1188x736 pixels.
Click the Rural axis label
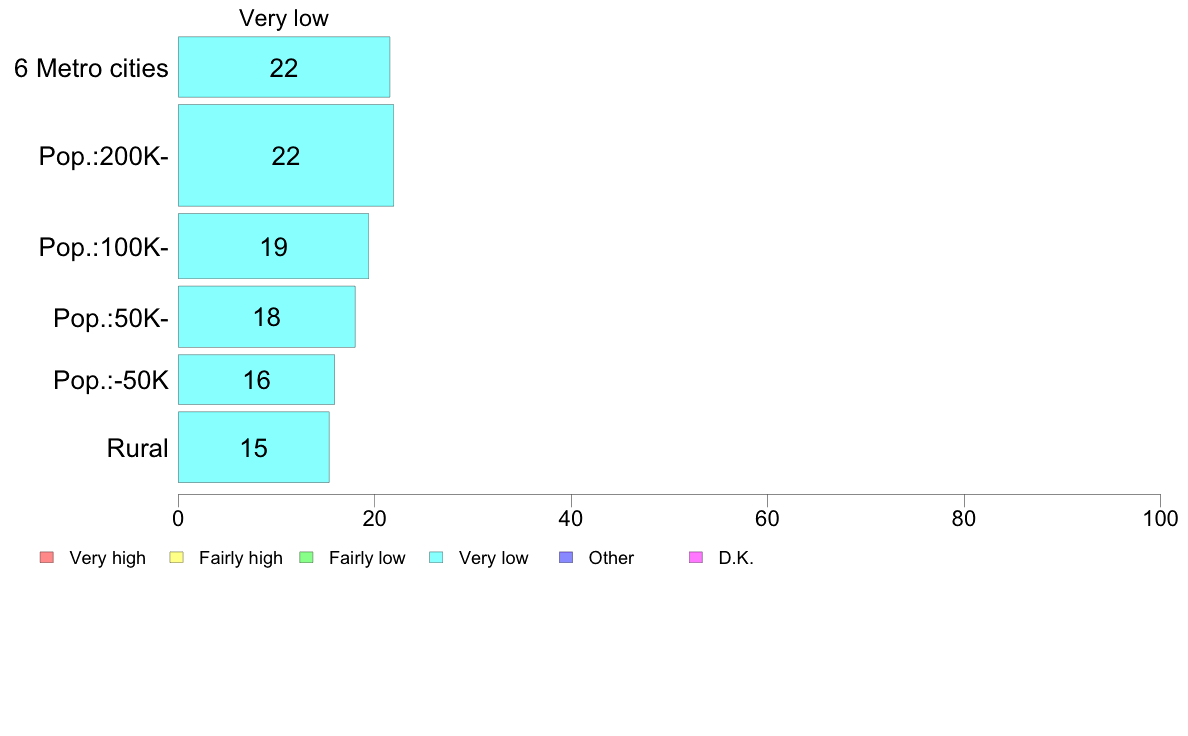137,448
